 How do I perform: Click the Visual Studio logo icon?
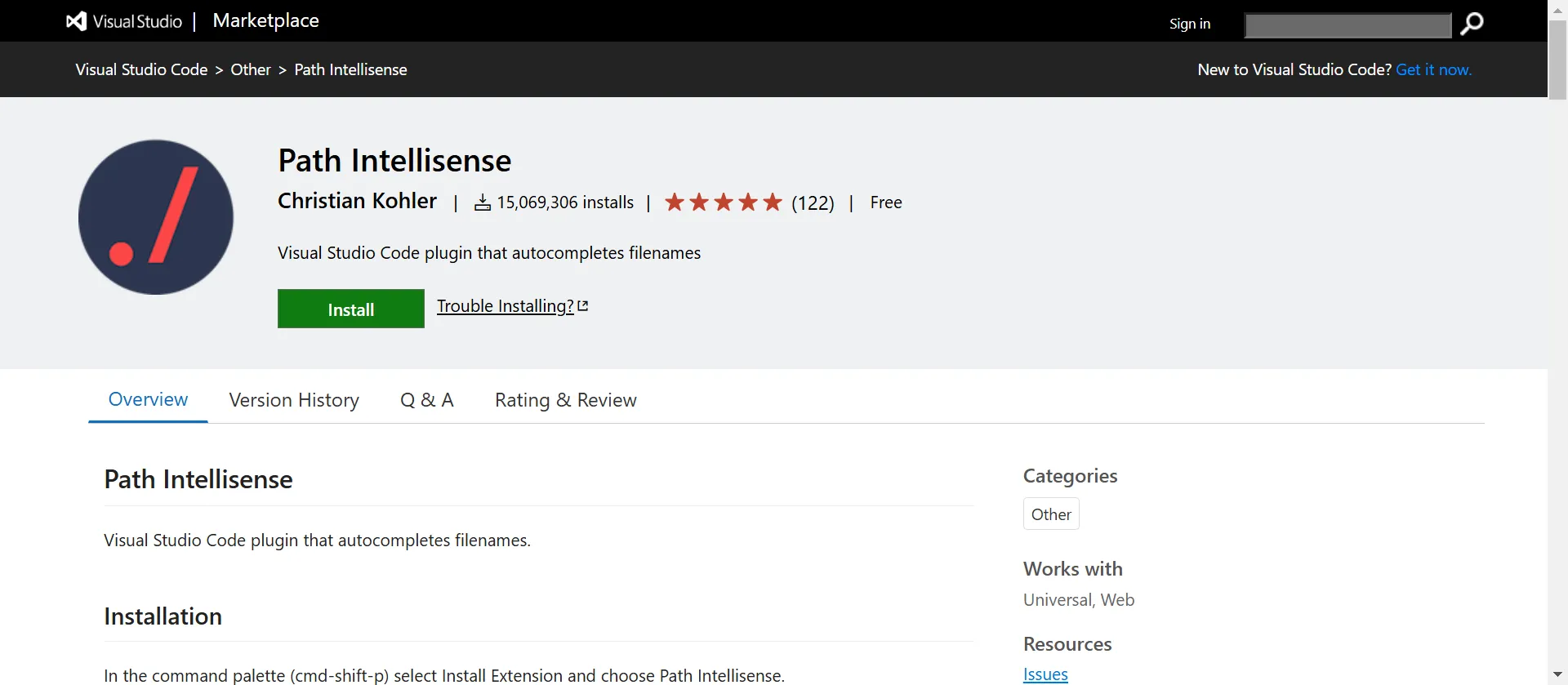coord(77,21)
